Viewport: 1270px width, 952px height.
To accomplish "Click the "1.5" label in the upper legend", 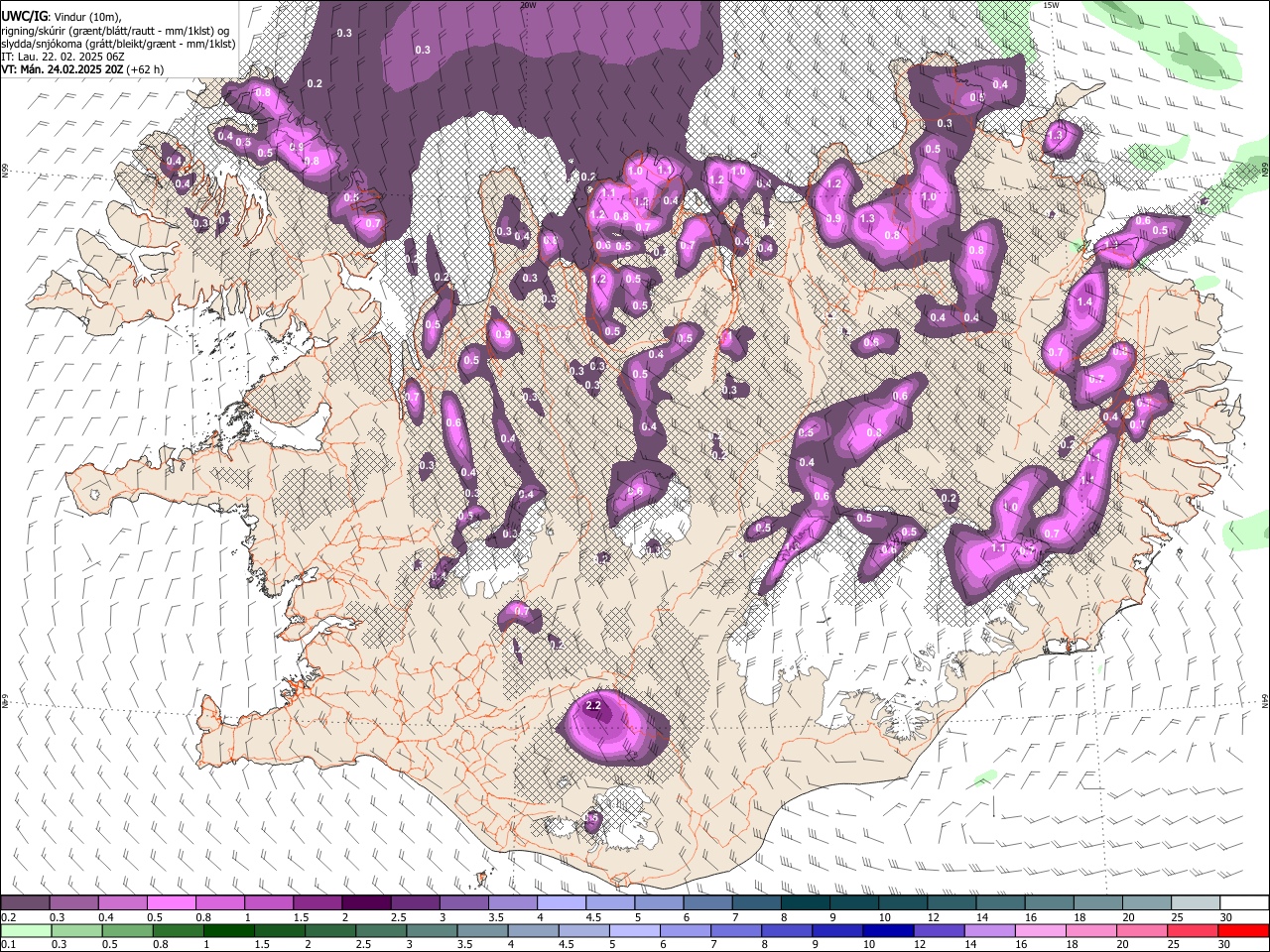I will 302,917.
